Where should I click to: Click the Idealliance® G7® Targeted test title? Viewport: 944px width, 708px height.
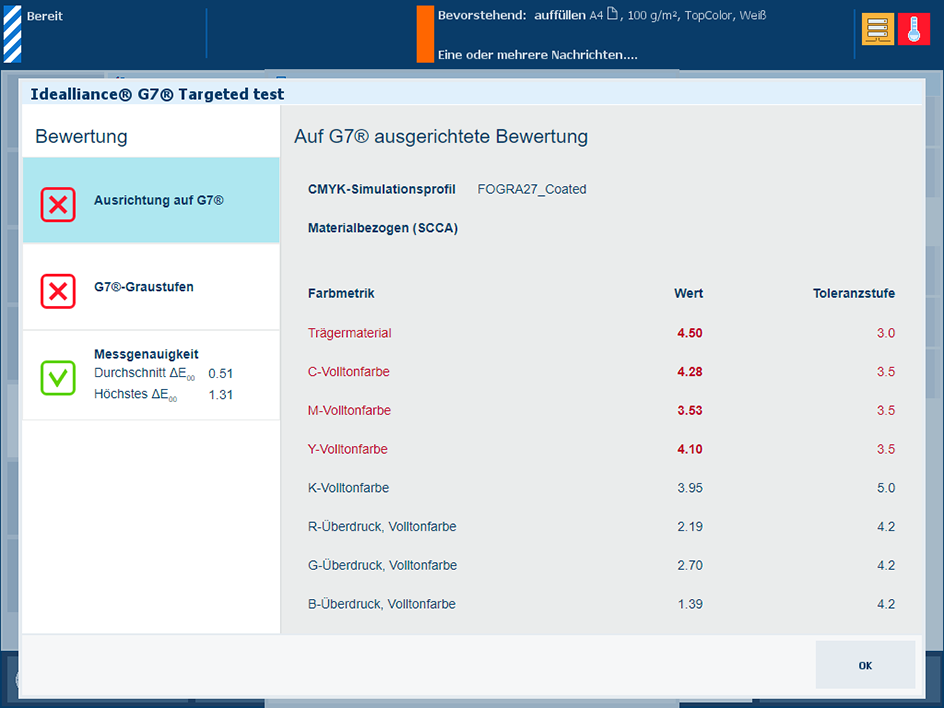(157, 94)
